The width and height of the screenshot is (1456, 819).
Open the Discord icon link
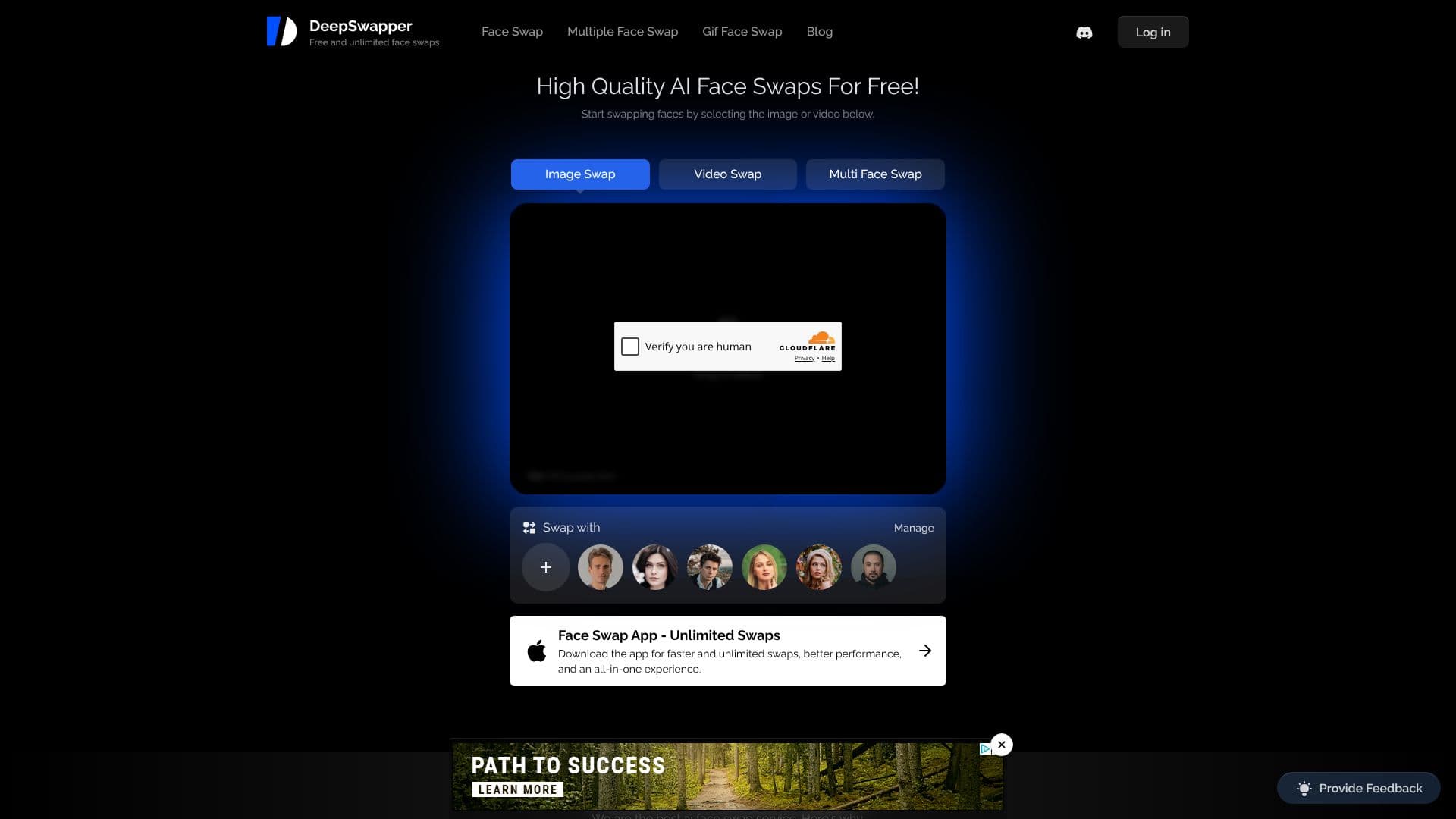coord(1084,33)
